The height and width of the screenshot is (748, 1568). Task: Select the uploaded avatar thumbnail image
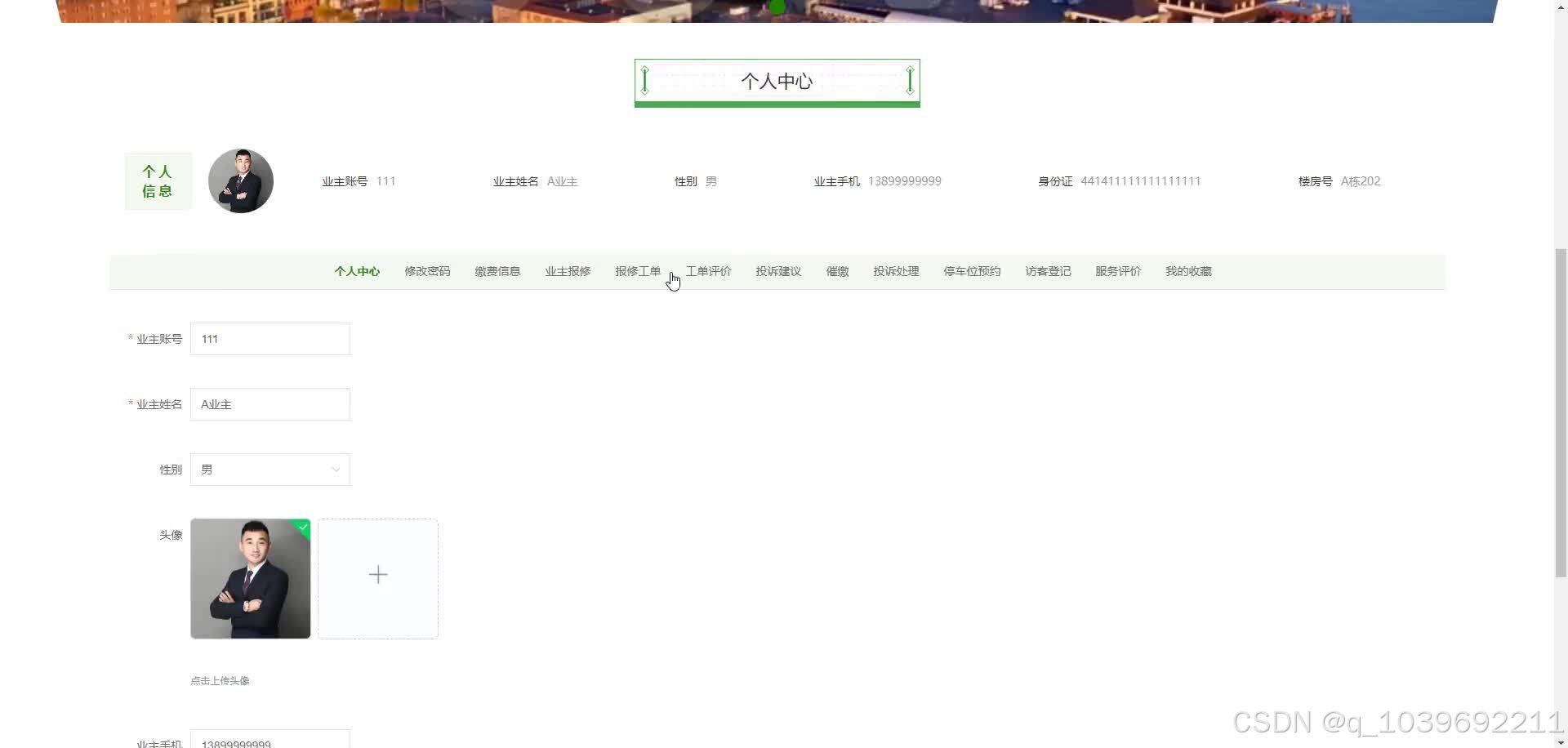point(251,578)
